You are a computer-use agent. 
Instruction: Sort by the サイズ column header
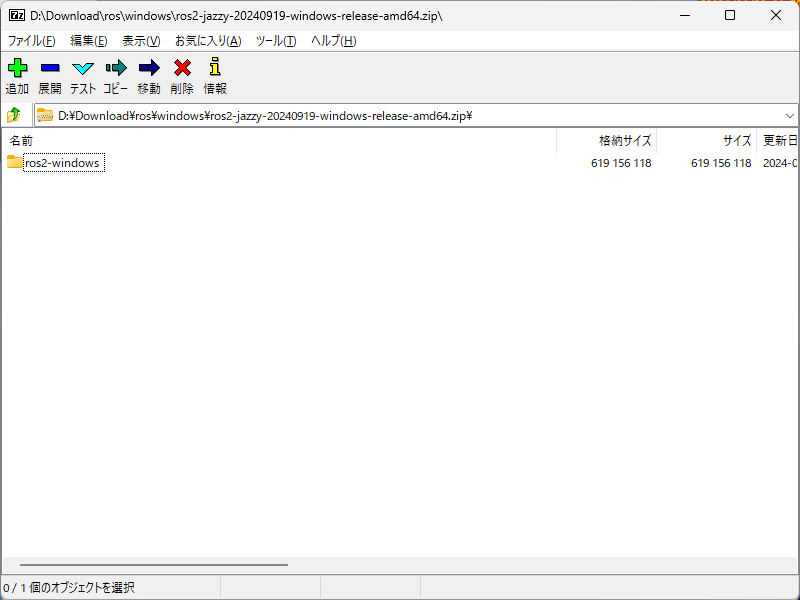707,140
